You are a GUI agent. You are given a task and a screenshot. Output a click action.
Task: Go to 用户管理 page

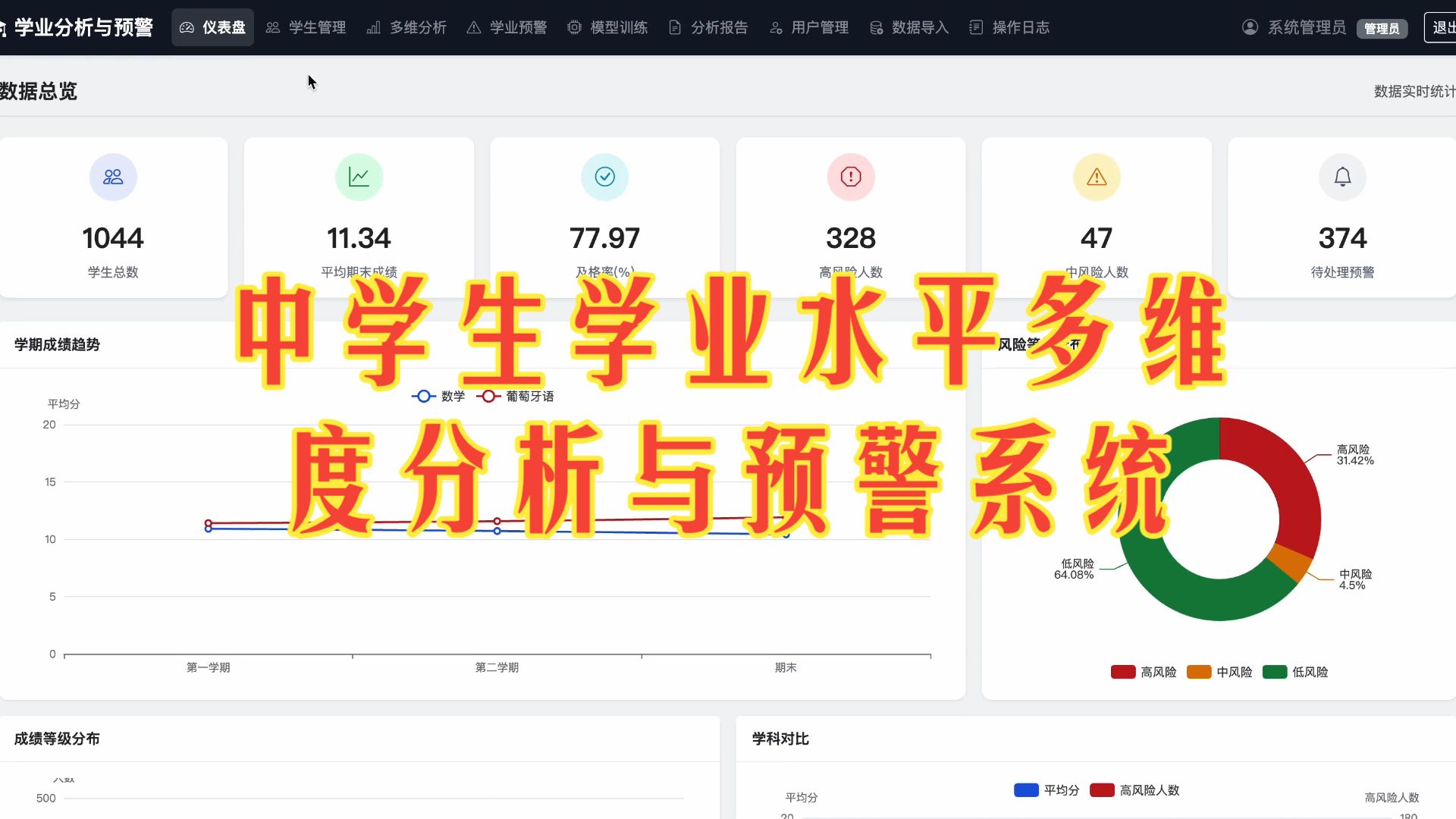click(x=808, y=27)
